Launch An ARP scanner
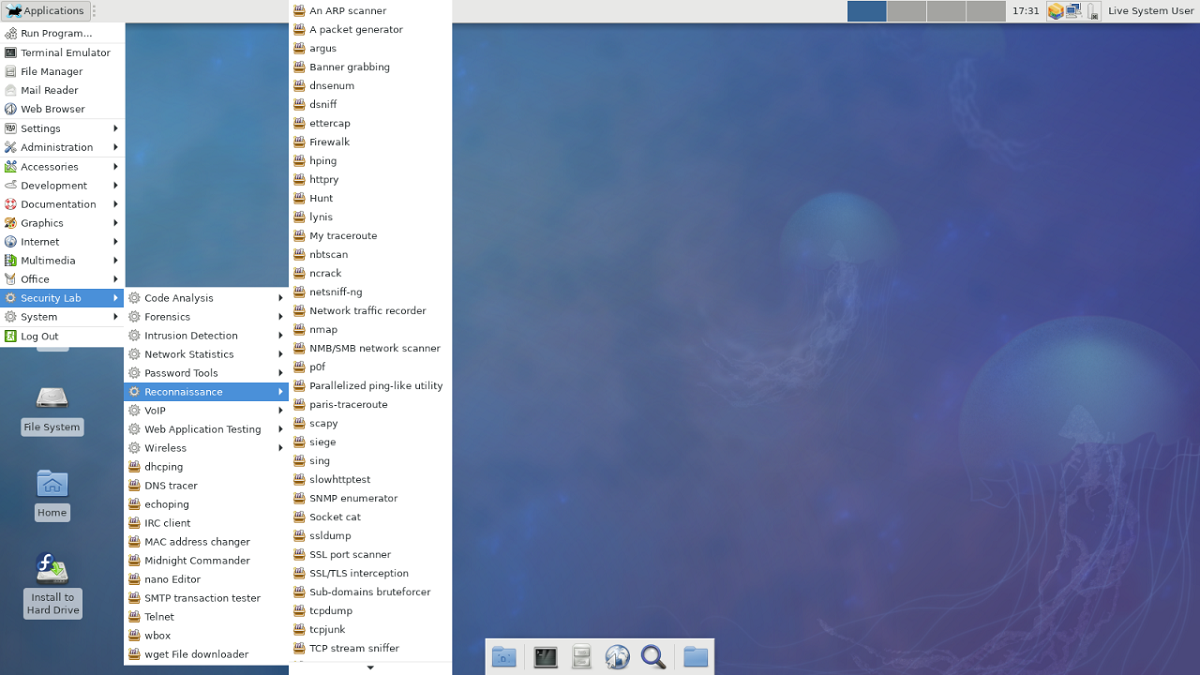 tap(370, 11)
